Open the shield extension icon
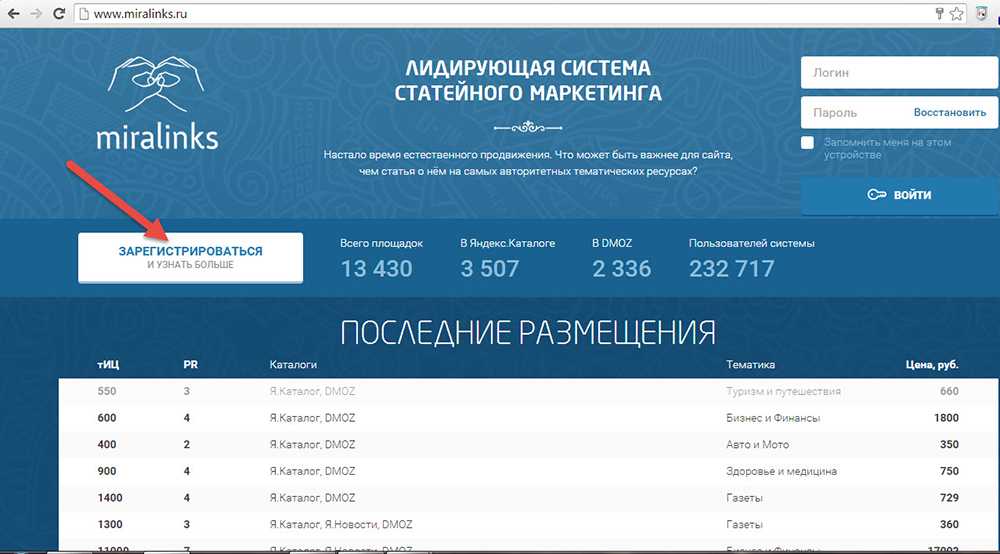The height and width of the screenshot is (554, 1000). point(982,14)
